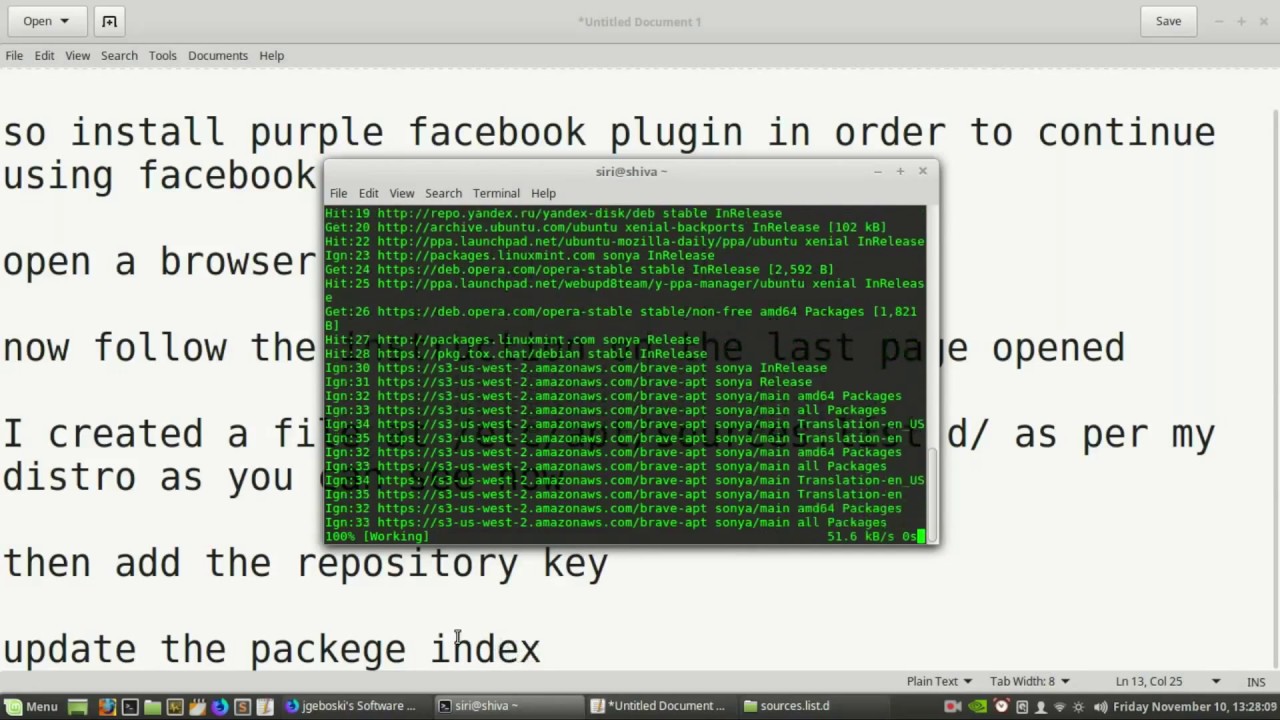Click the '100% [Working]' terminal line
This screenshot has height=720, width=1280.
click(x=376, y=536)
